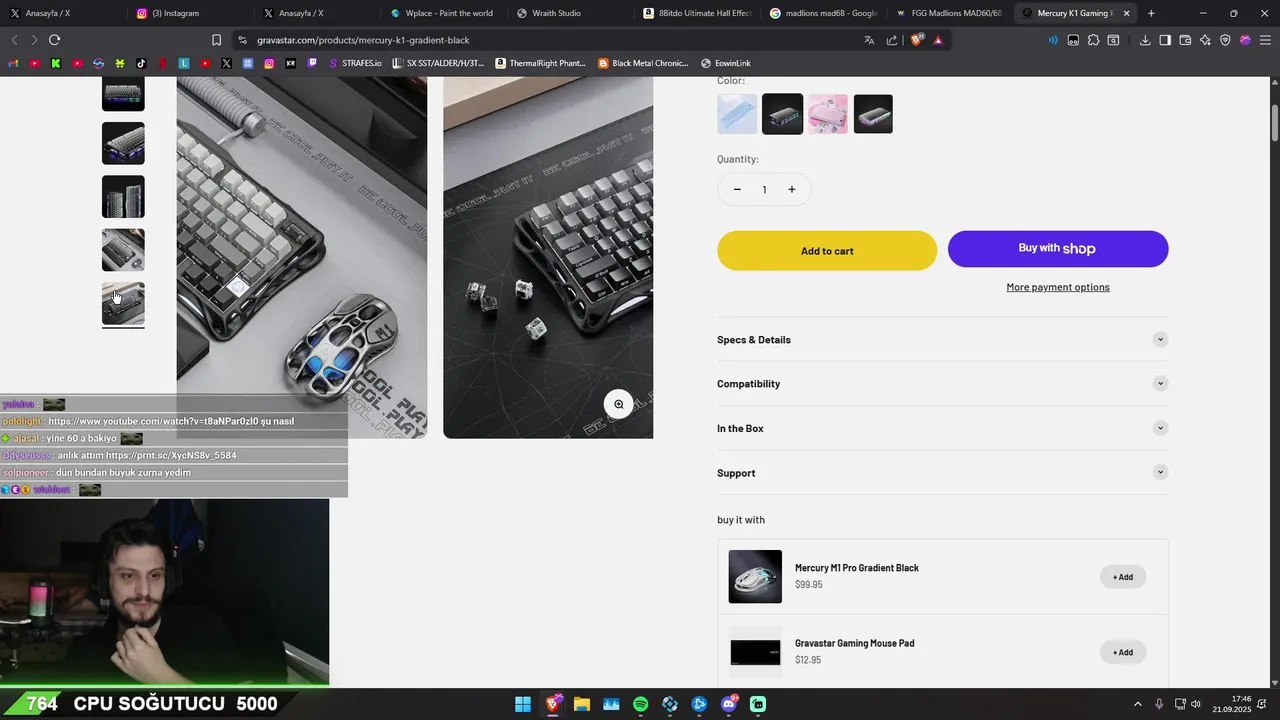1280x720 pixels.
Task: Open the extensions puzzle icon
Action: click(x=1093, y=40)
